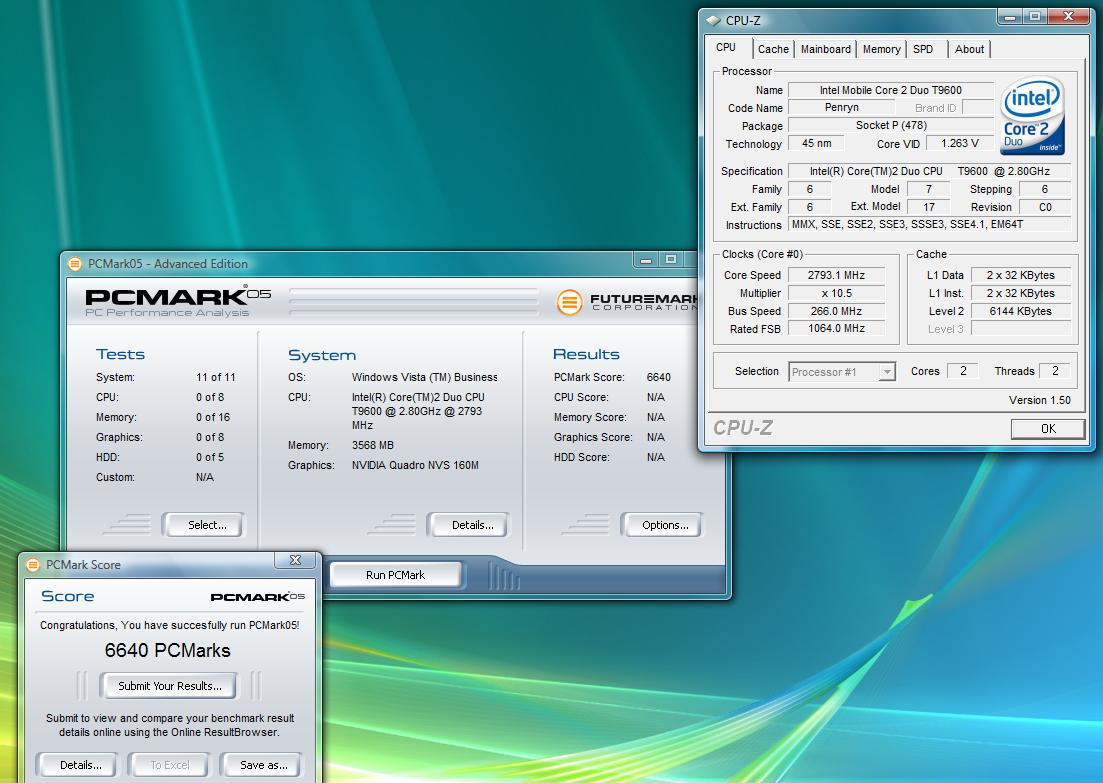Close the PCMark Score dialog
Viewport: 1103px width, 783px height.
tap(295, 560)
